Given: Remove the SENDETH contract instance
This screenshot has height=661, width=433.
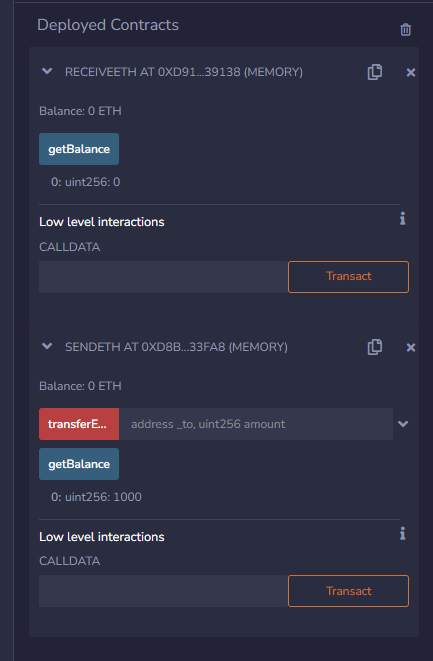Looking at the screenshot, I should point(411,347).
